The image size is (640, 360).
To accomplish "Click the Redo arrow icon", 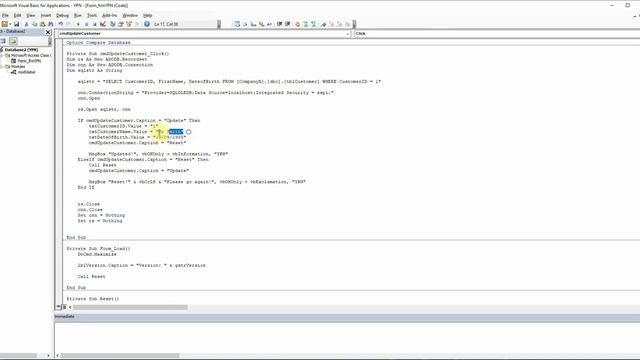I will coord(68,24).
